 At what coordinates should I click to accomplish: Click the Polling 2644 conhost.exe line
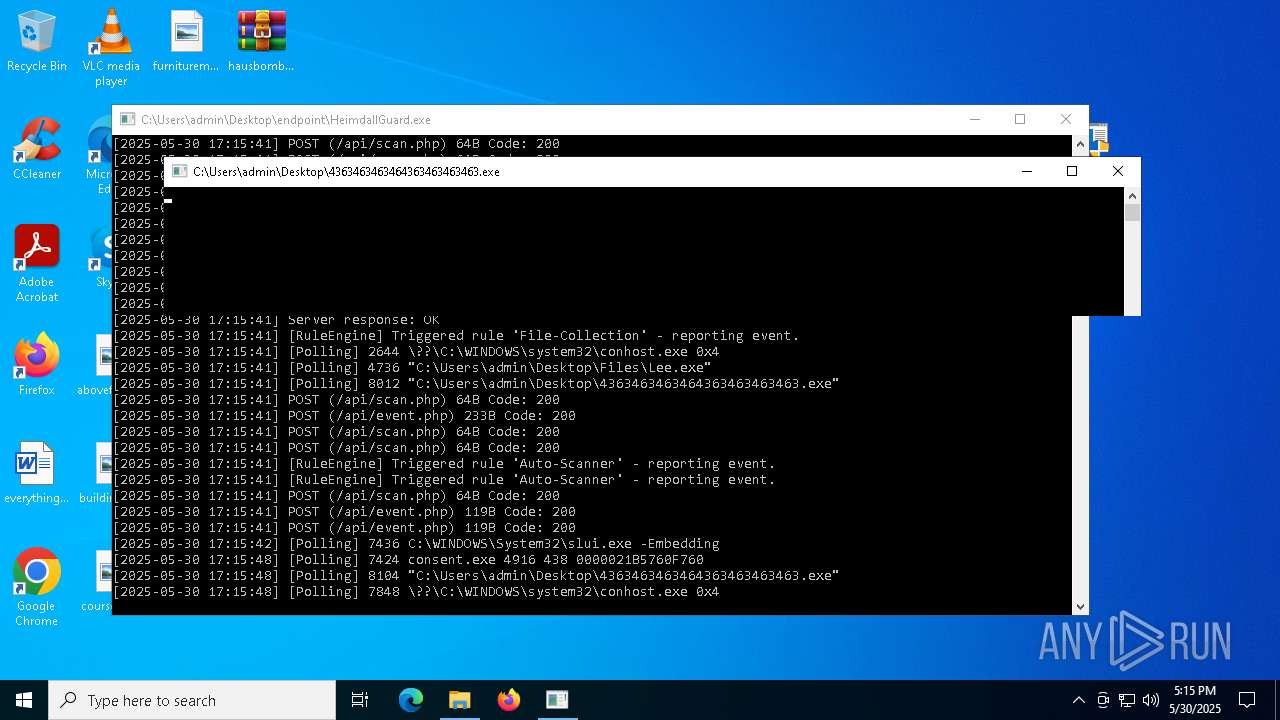coord(416,352)
